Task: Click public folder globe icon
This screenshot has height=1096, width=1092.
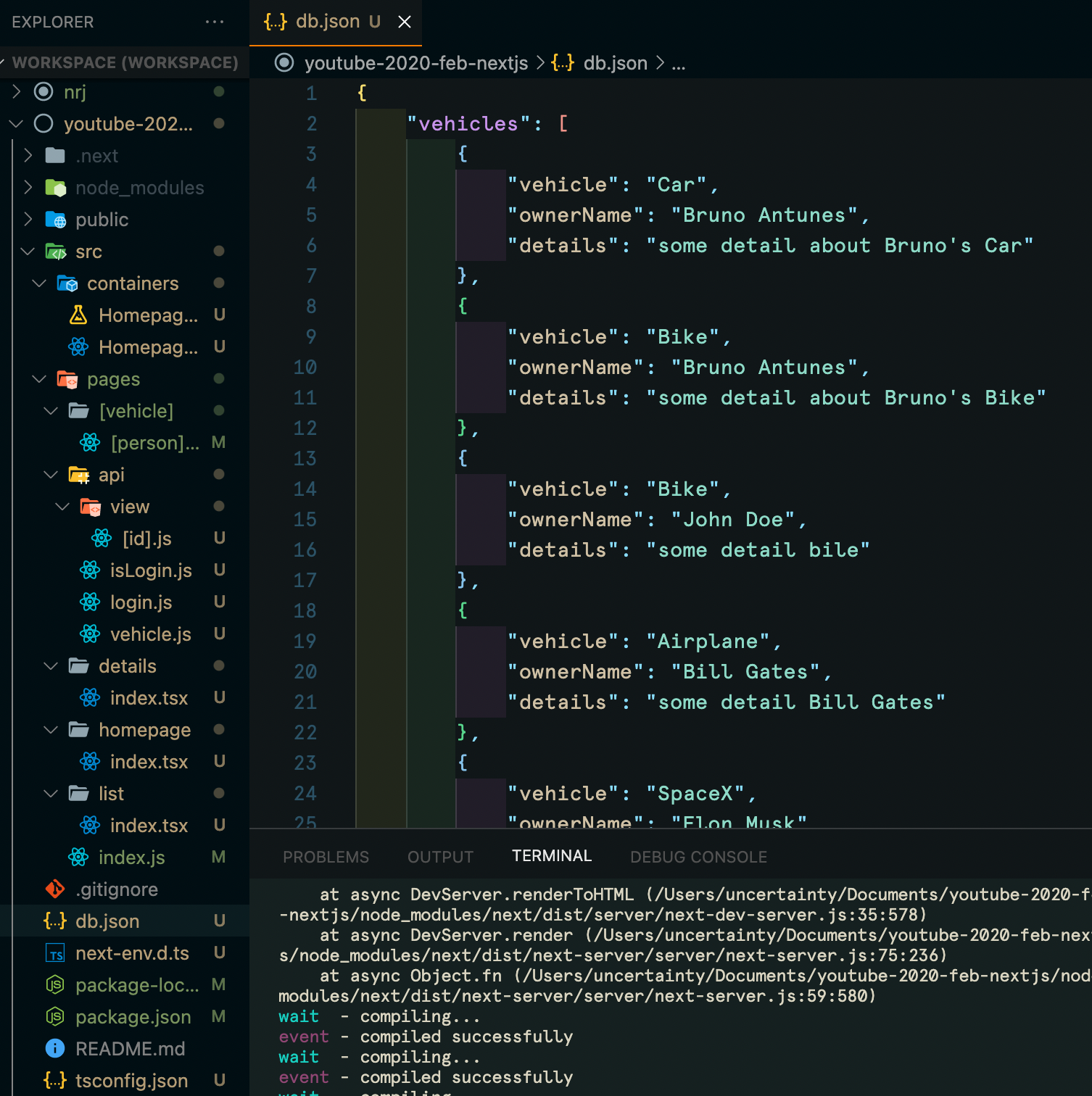Action: coord(55,219)
